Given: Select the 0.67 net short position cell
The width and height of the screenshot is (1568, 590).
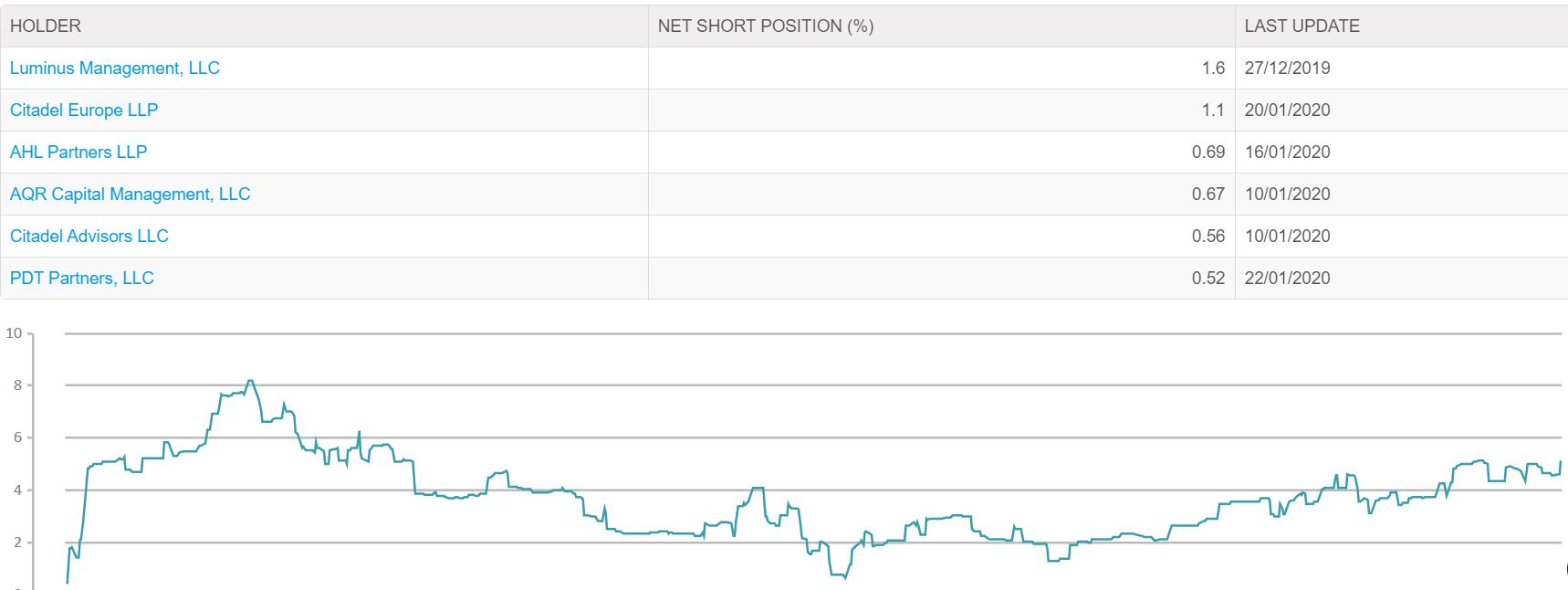Looking at the screenshot, I should (x=941, y=195).
